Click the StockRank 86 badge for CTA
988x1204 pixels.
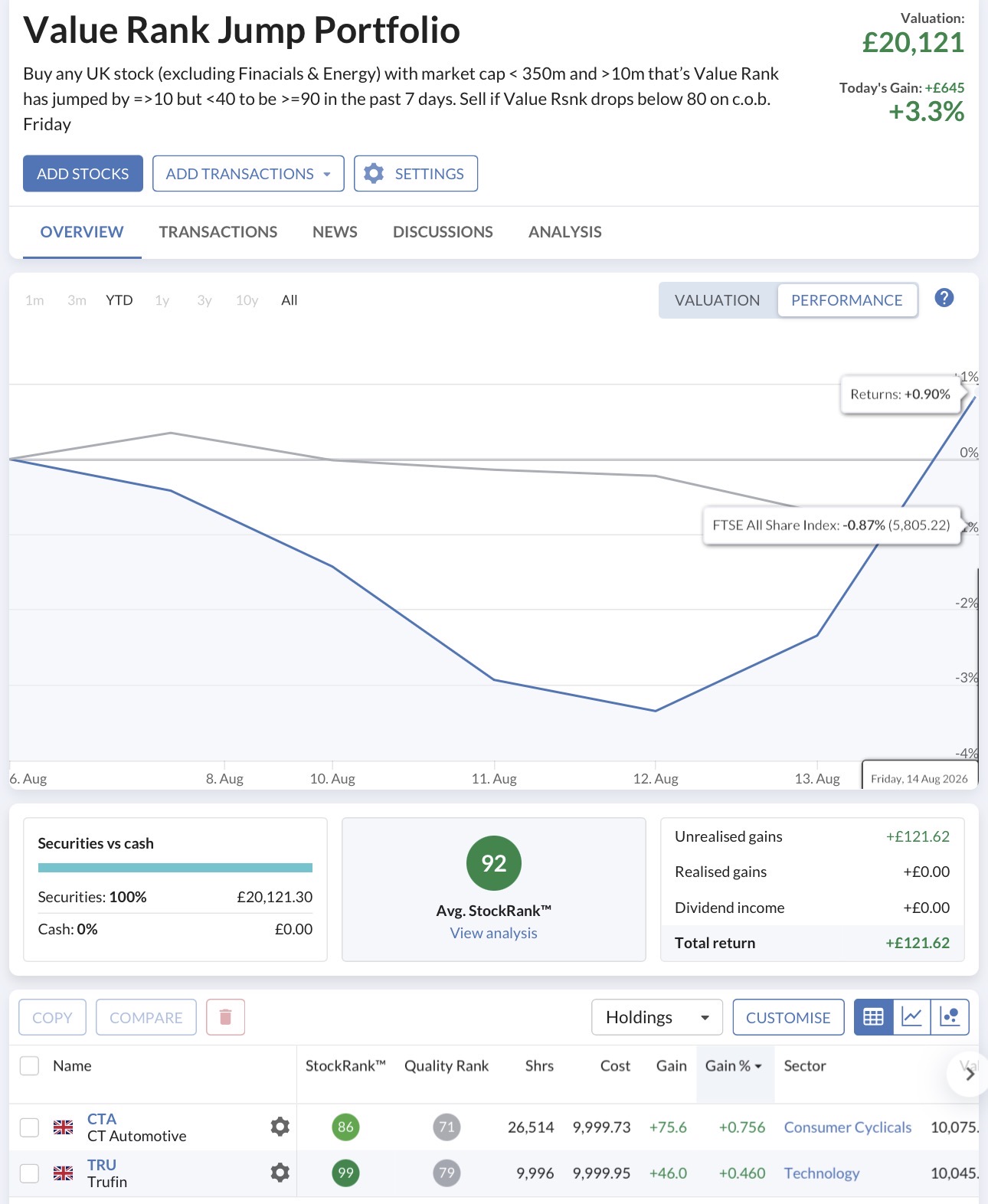point(345,1127)
